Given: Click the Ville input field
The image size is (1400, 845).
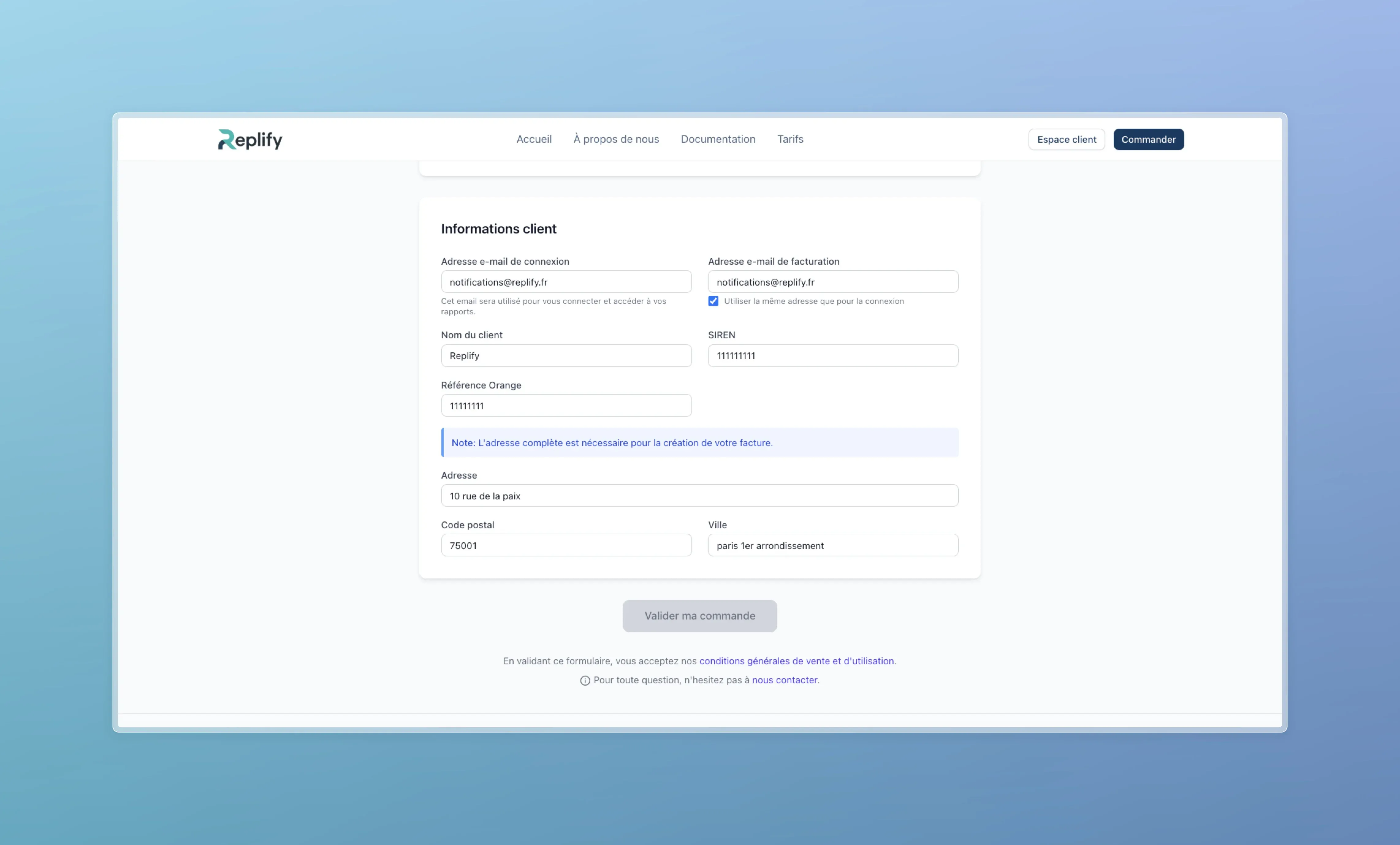Looking at the screenshot, I should (x=832, y=545).
